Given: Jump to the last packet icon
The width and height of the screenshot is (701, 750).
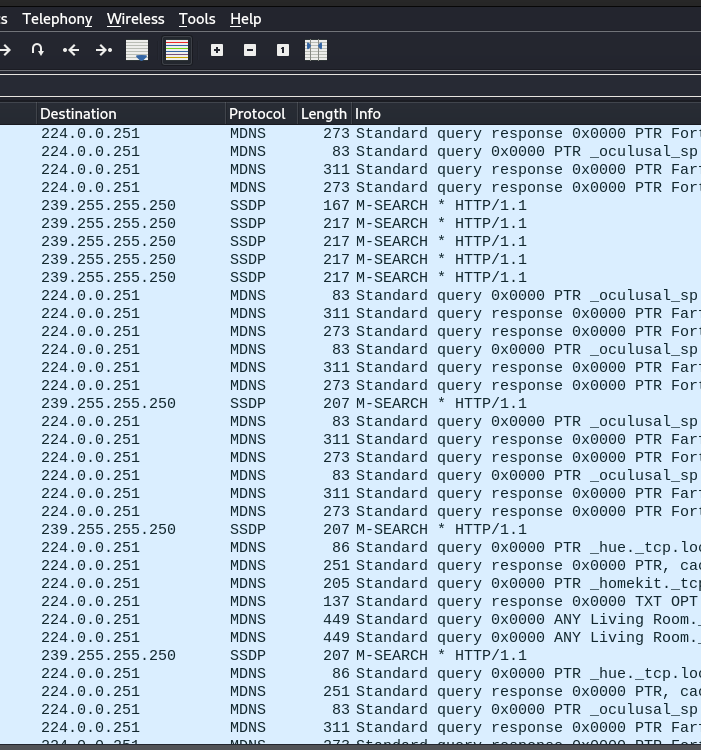Looking at the screenshot, I should 104,50.
